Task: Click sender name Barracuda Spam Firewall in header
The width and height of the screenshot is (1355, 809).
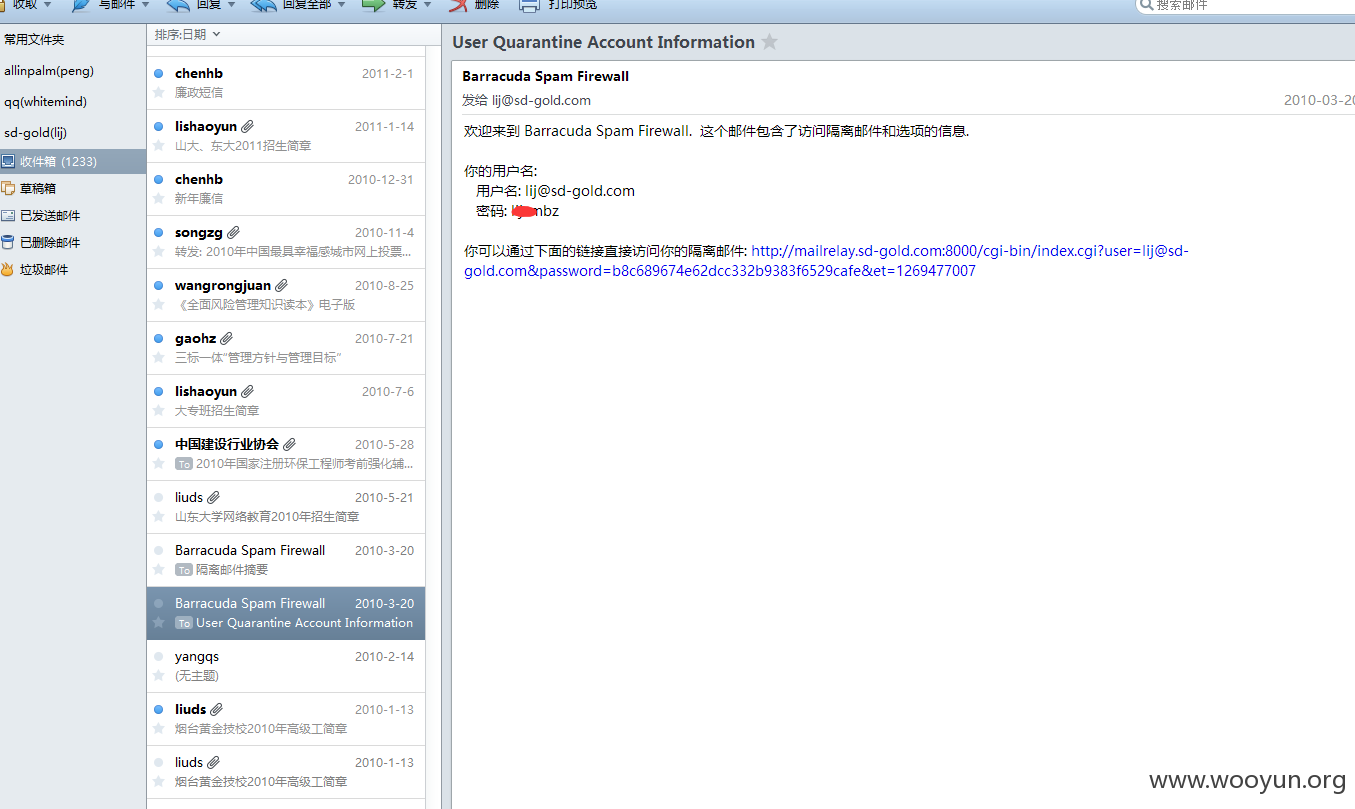Action: [545, 76]
